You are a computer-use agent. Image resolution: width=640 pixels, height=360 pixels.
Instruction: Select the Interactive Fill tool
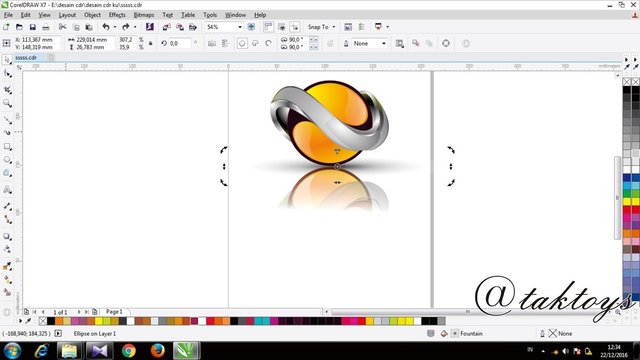(x=7, y=280)
